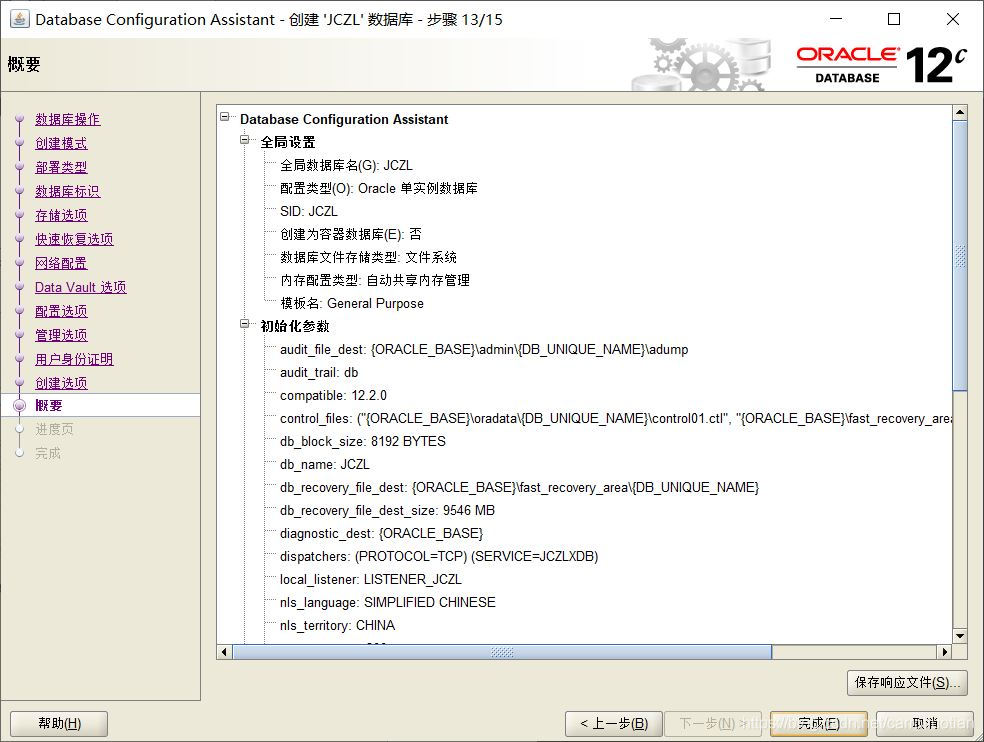Select the audit_trail: db row
984x742 pixels.
(x=319, y=372)
